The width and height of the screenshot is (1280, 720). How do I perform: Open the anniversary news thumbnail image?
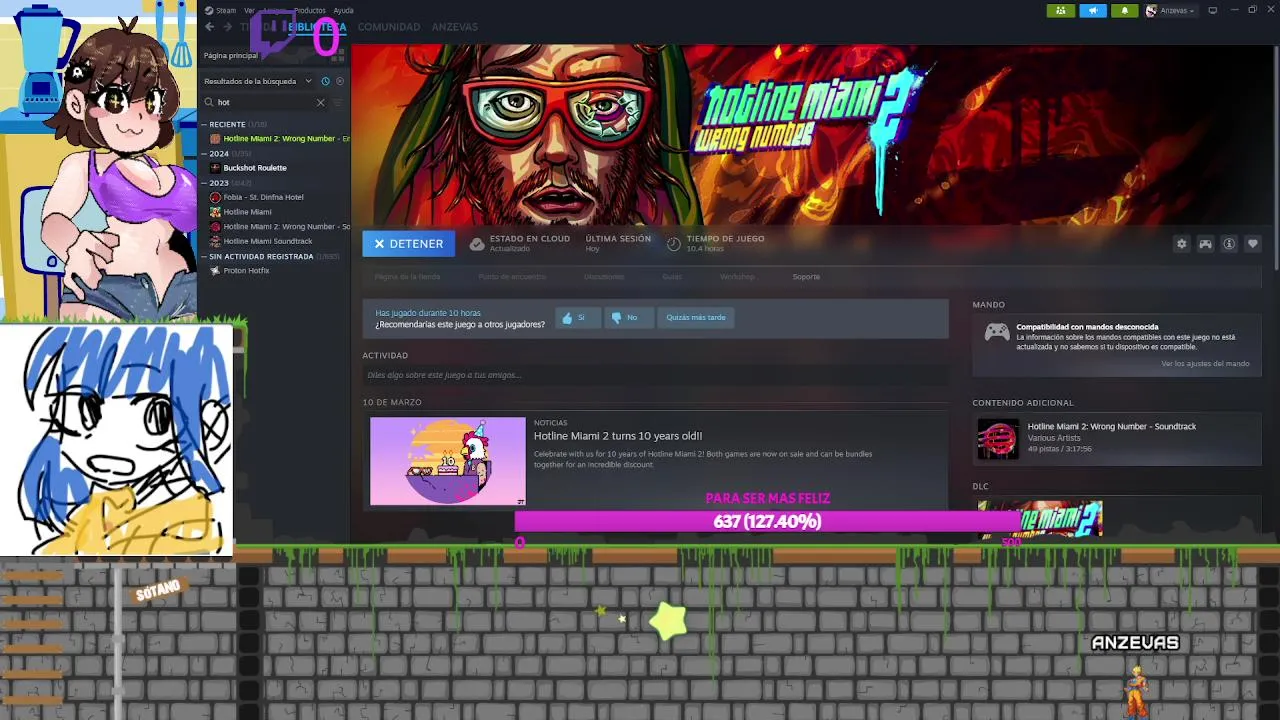pos(448,461)
